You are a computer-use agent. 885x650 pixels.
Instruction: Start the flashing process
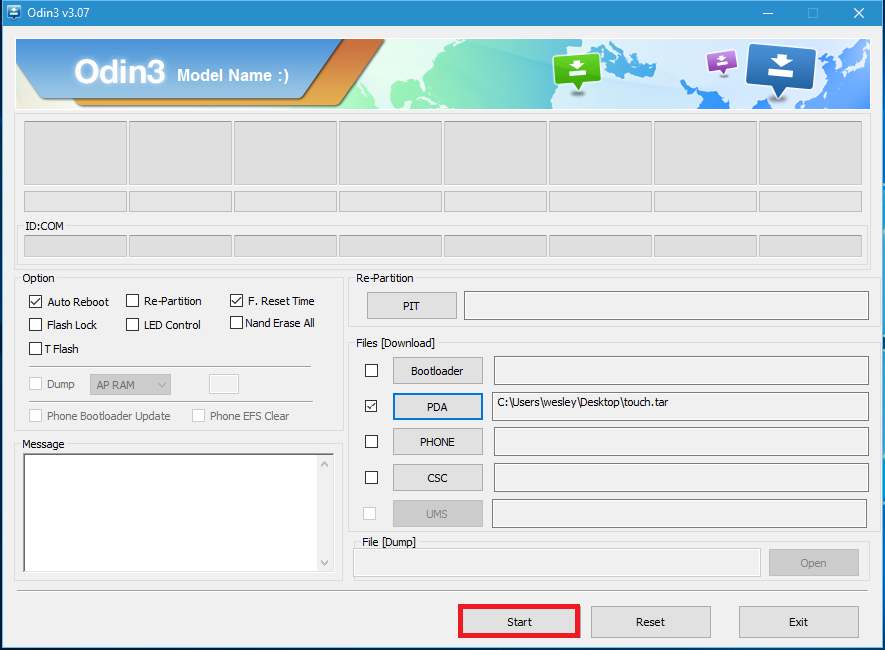(x=519, y=622)
